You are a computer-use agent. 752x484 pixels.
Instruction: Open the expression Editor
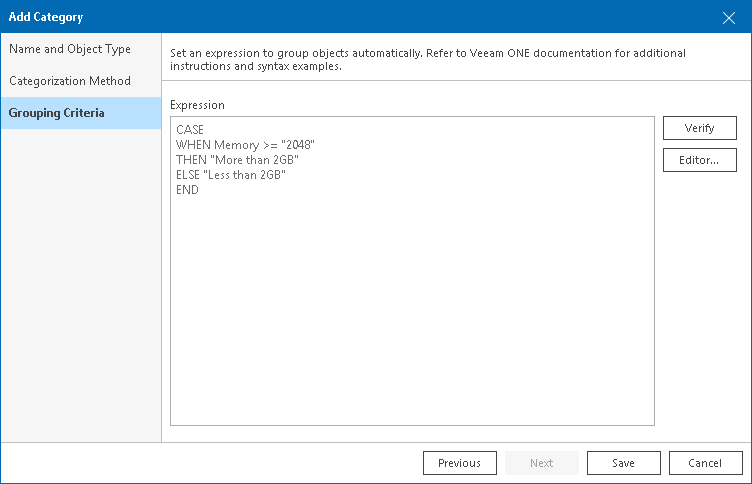[700, 160]
